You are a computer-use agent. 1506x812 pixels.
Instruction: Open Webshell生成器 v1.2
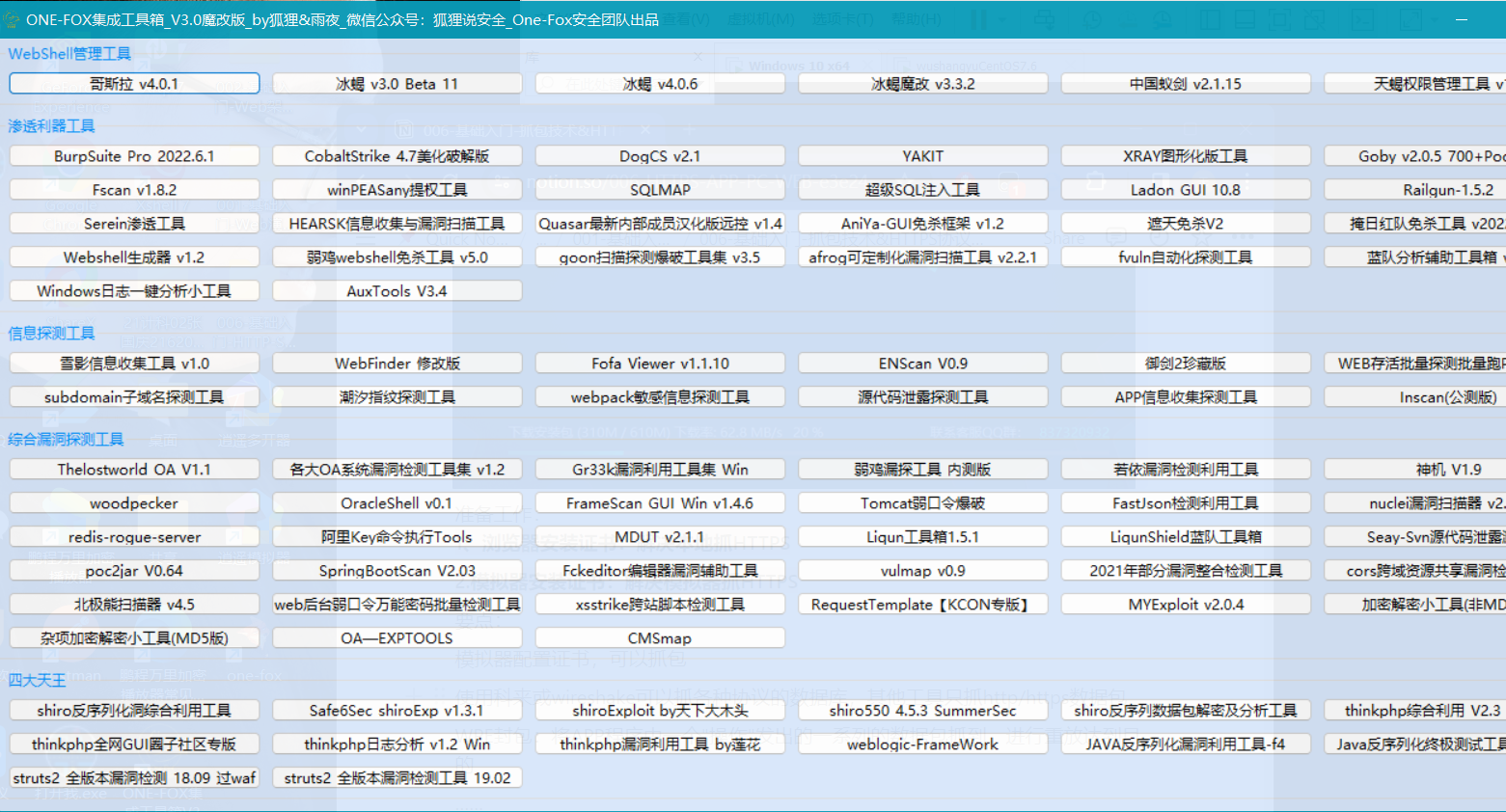[x=134, y=257]
